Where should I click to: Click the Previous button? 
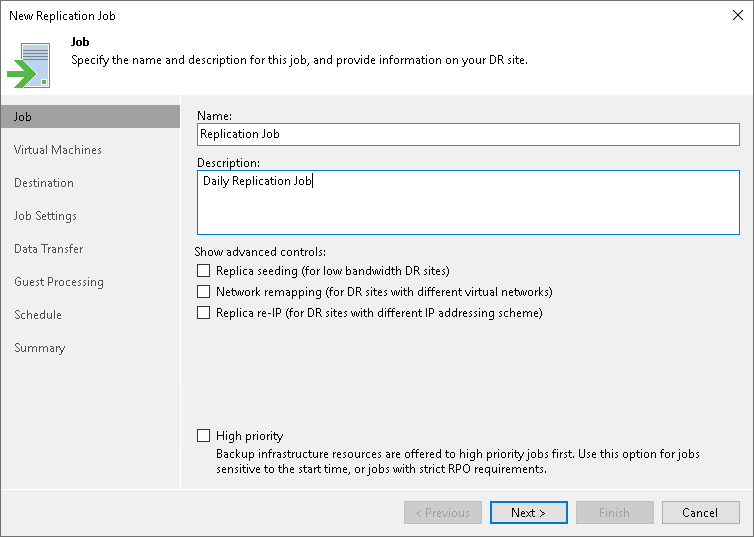click(442, 513)
